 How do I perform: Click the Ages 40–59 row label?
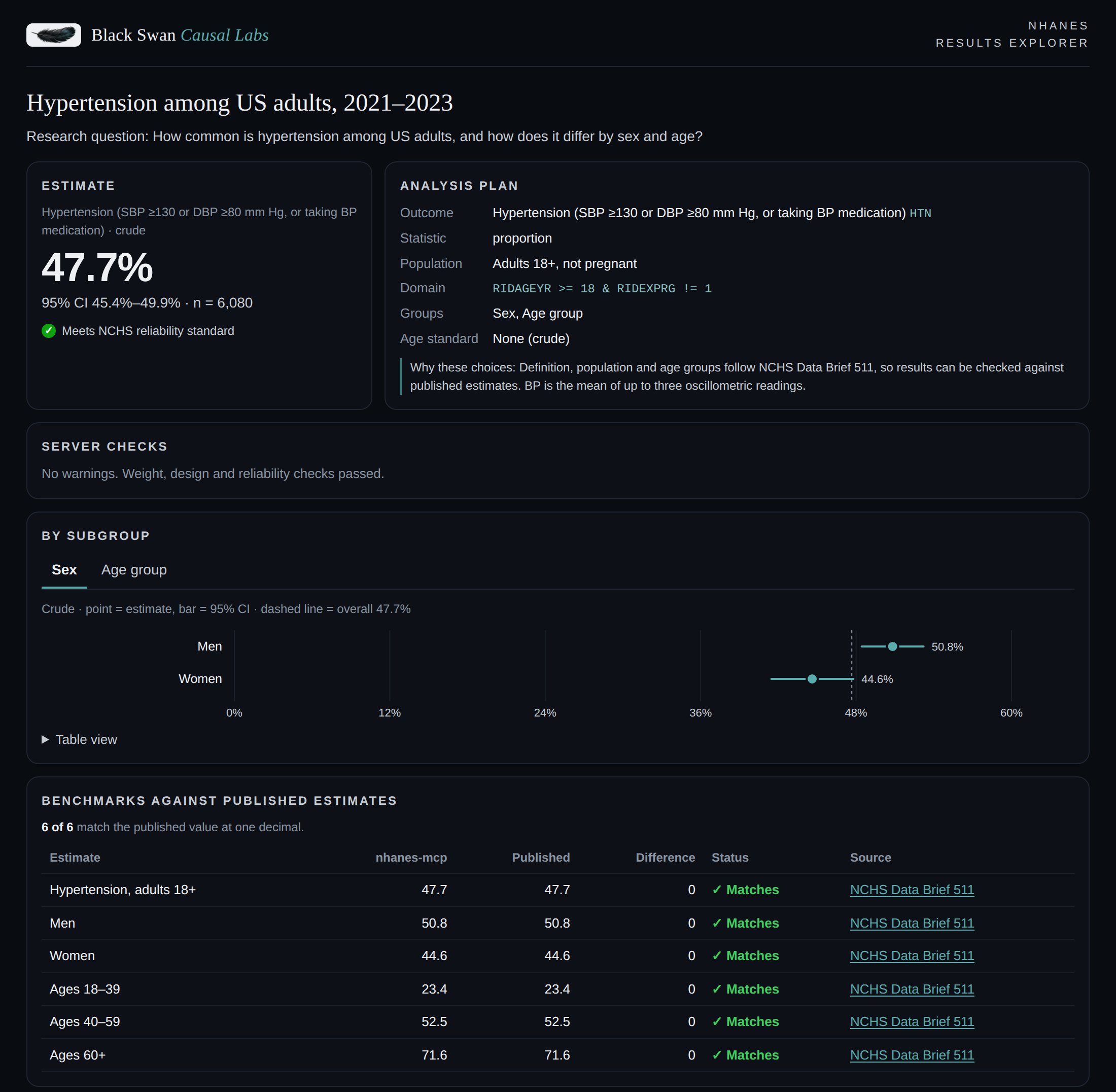85,1021
